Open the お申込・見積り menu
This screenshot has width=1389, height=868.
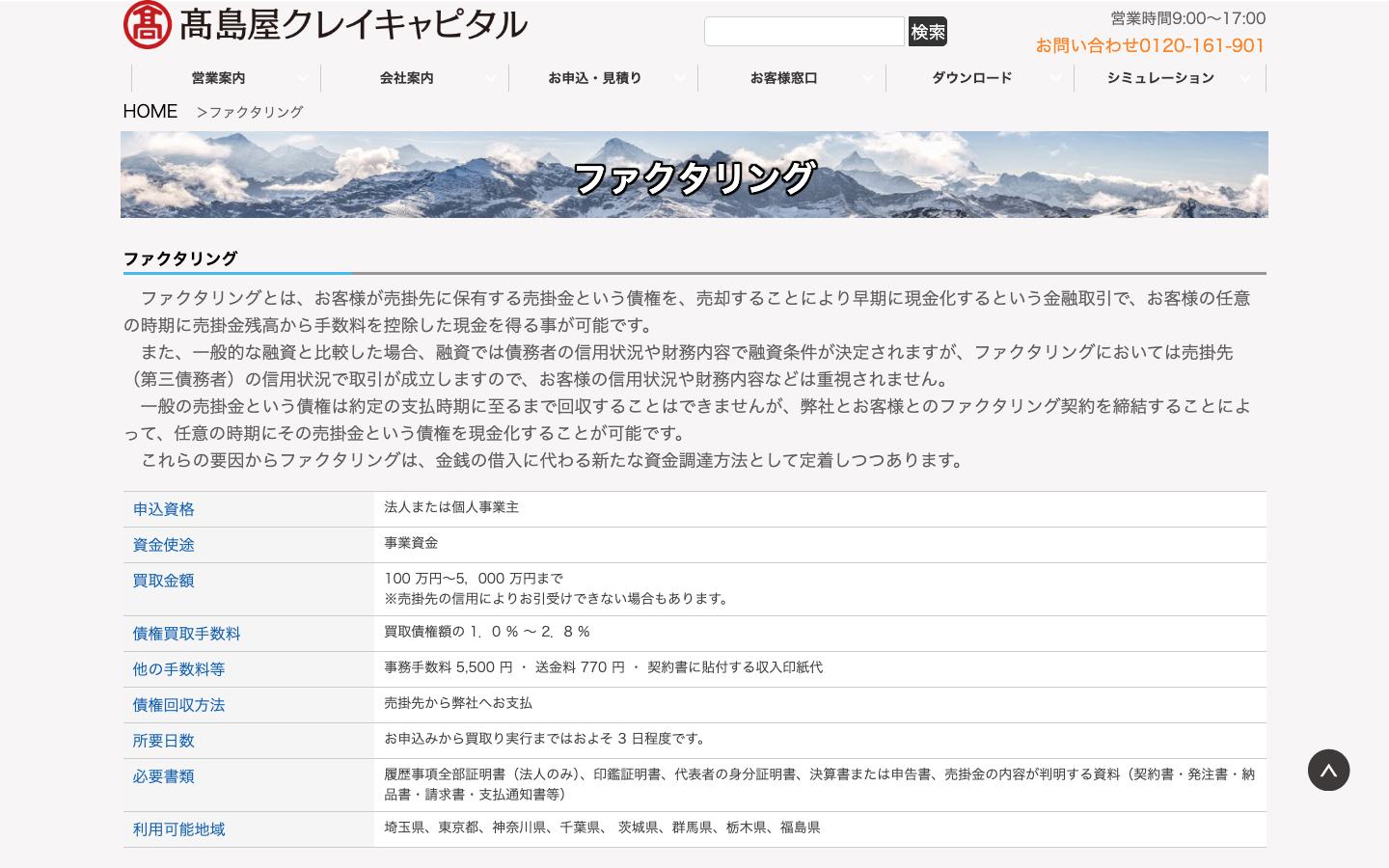click(x=594, y=78)
